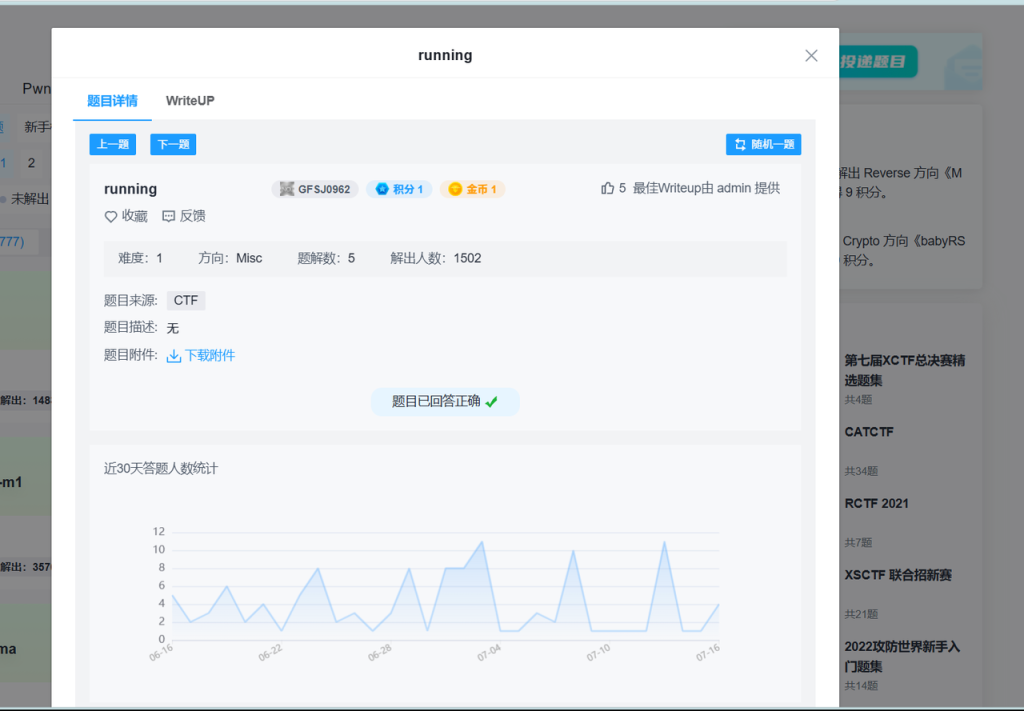
Task: Open the RCTF 2021 collection
Action: pos(877,504)
